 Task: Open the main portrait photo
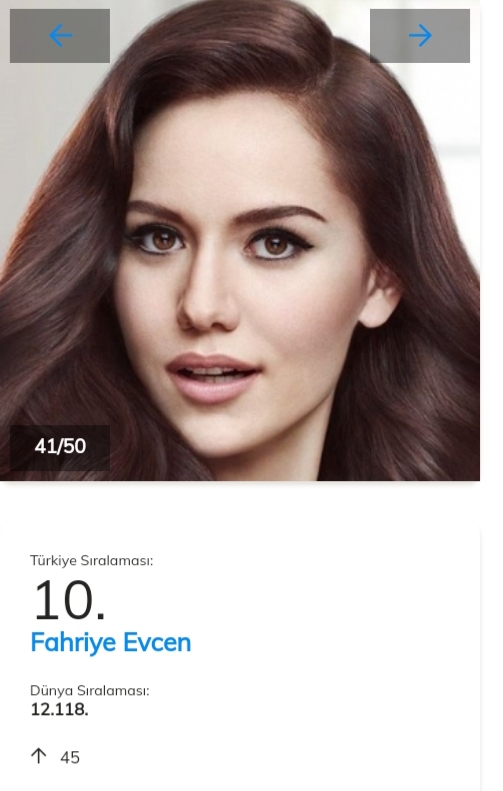240,240
